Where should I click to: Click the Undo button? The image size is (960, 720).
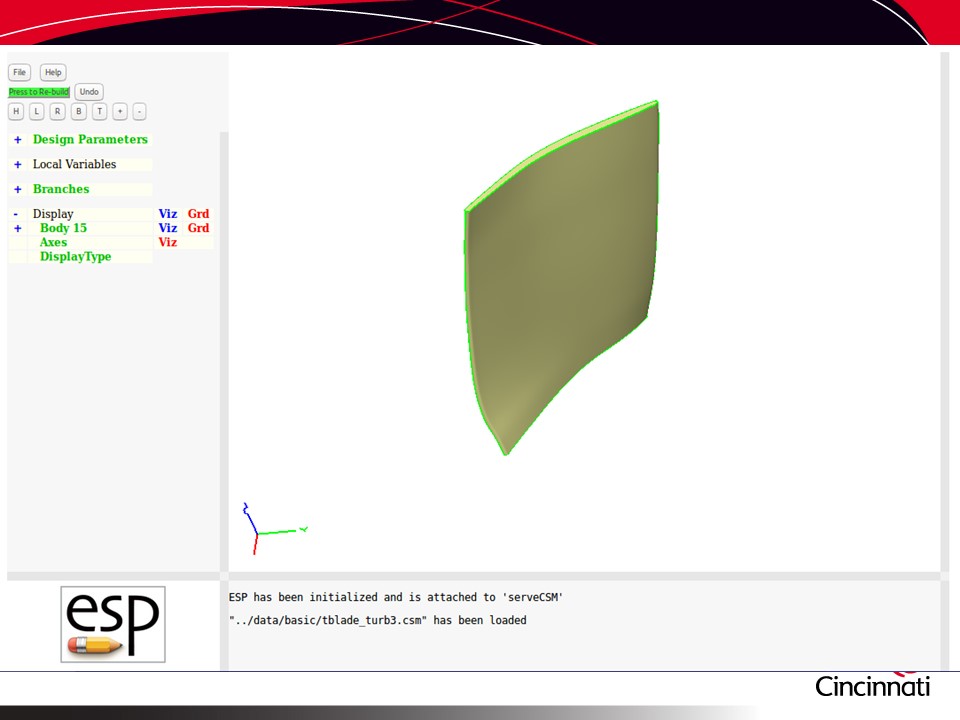89,92
